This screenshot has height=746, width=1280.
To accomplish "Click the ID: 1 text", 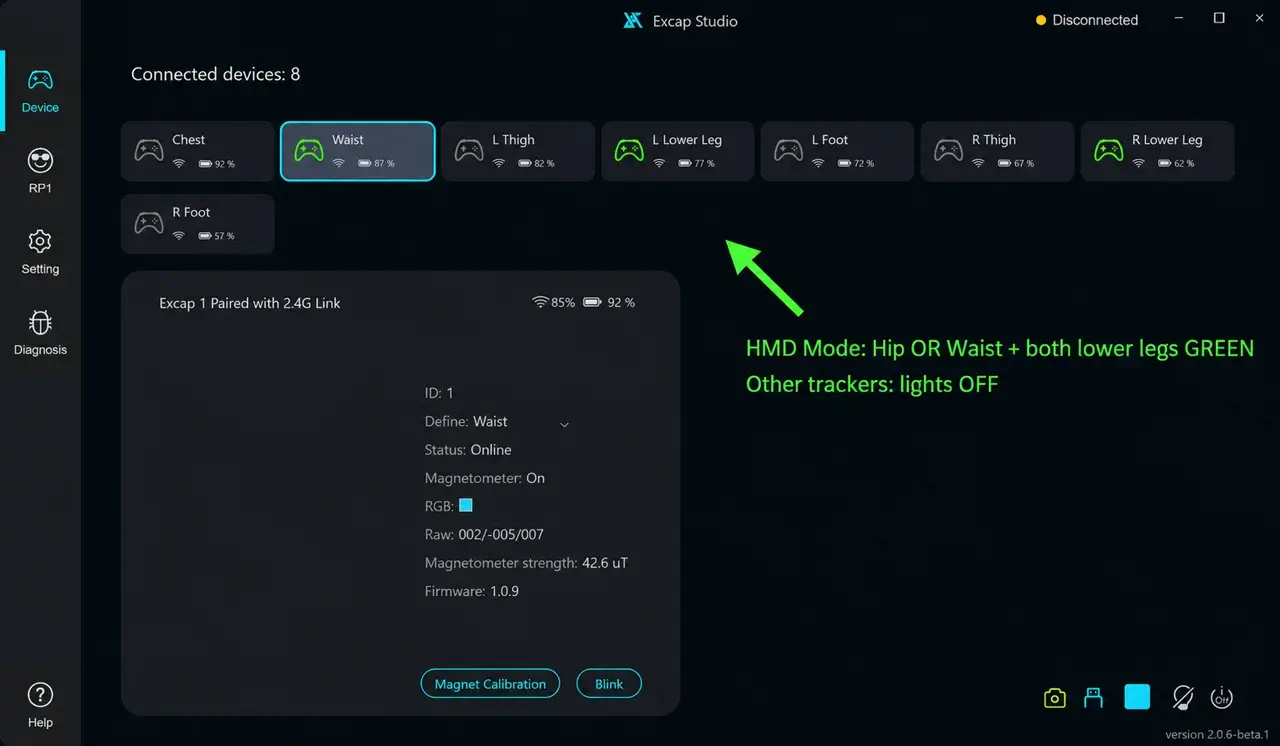I will pos(439,393).
